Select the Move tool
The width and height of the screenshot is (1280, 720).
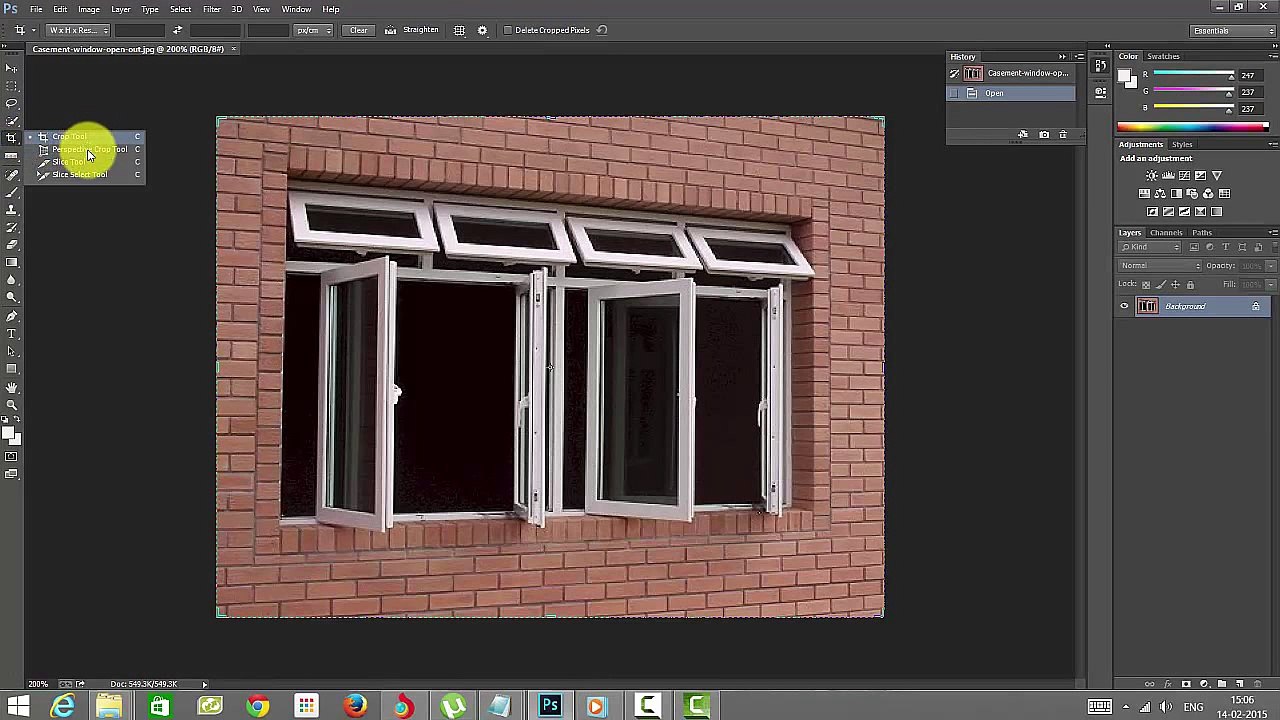point(11,68)
